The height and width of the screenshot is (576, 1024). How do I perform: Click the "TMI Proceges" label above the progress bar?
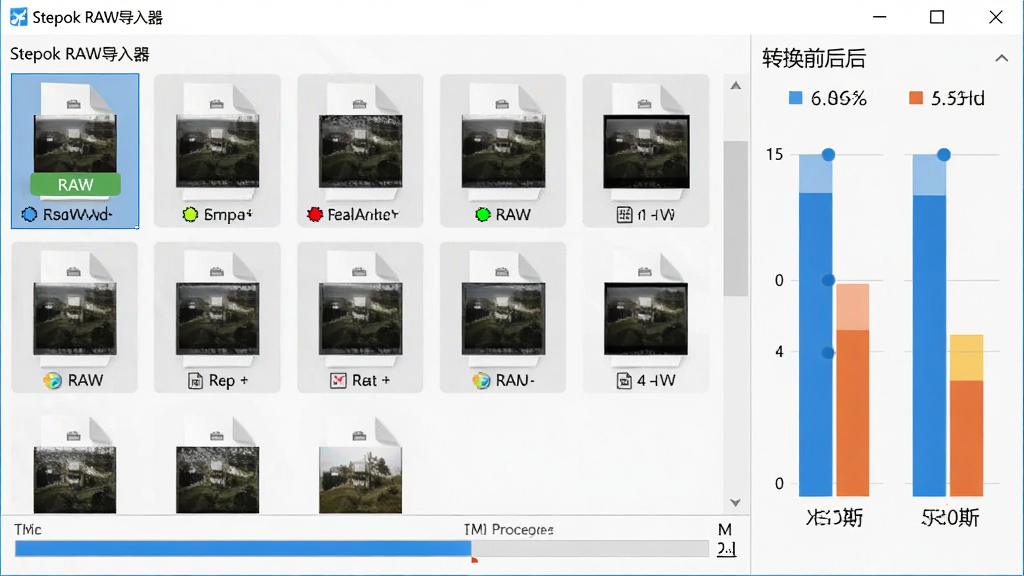508,530
